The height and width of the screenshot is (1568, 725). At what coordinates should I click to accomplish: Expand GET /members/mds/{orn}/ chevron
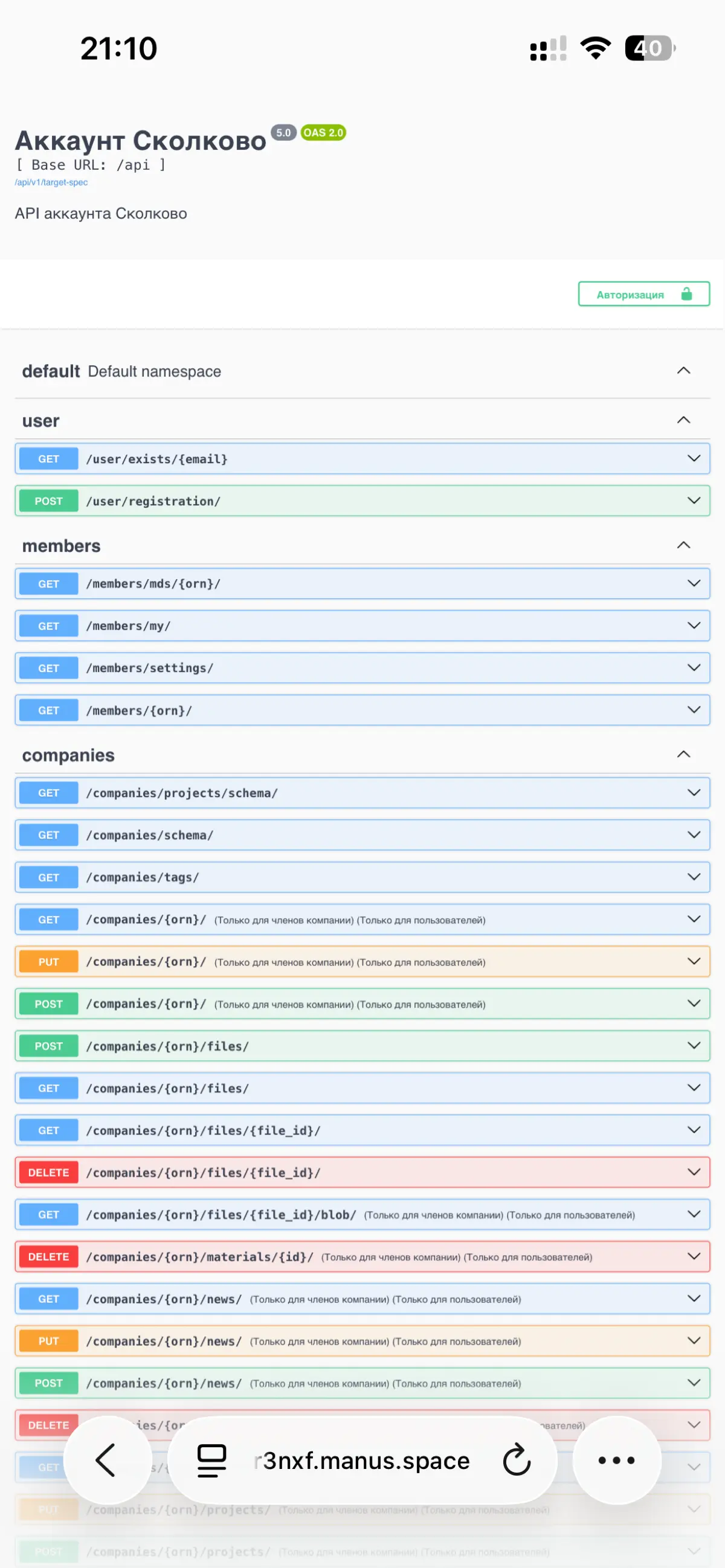[694, 583]
